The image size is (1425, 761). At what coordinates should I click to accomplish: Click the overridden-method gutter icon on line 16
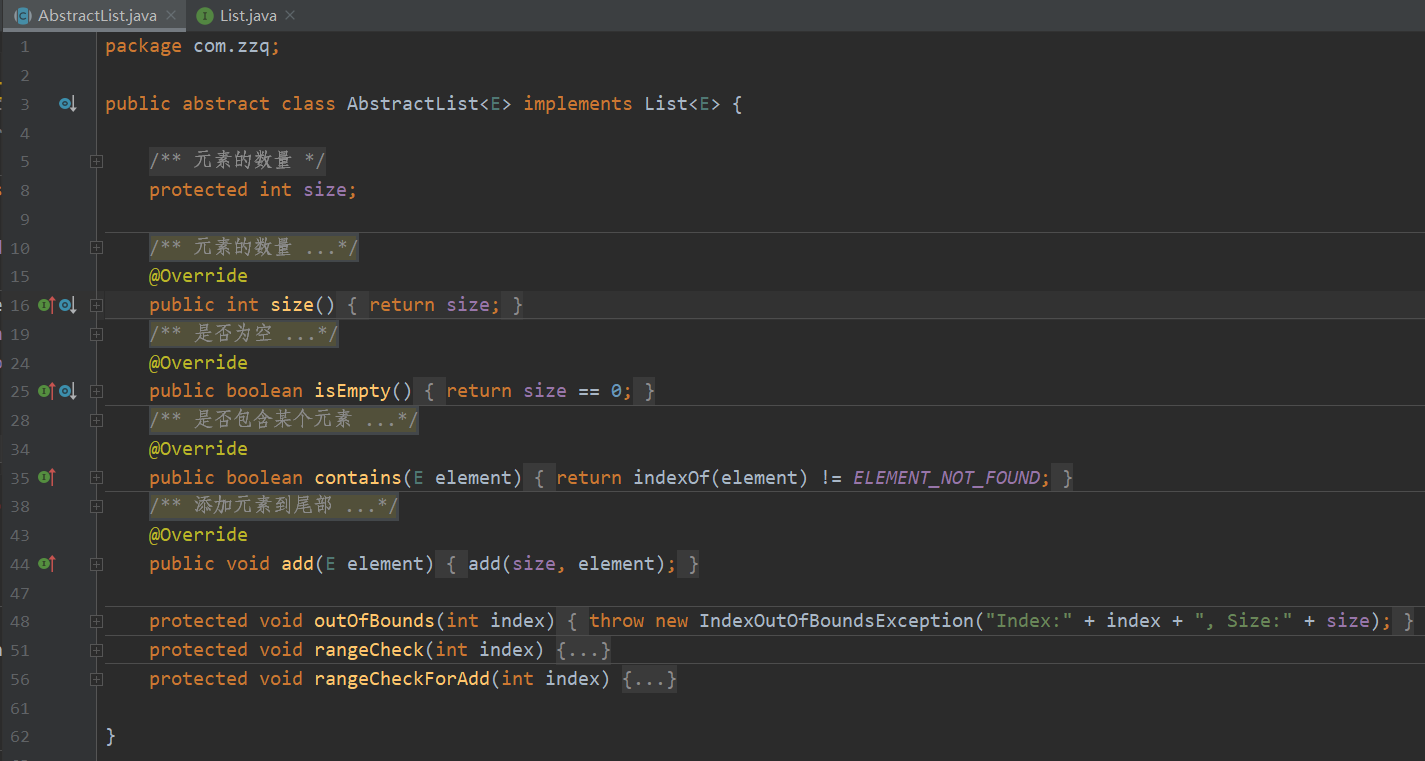click(x=67, y=305)
